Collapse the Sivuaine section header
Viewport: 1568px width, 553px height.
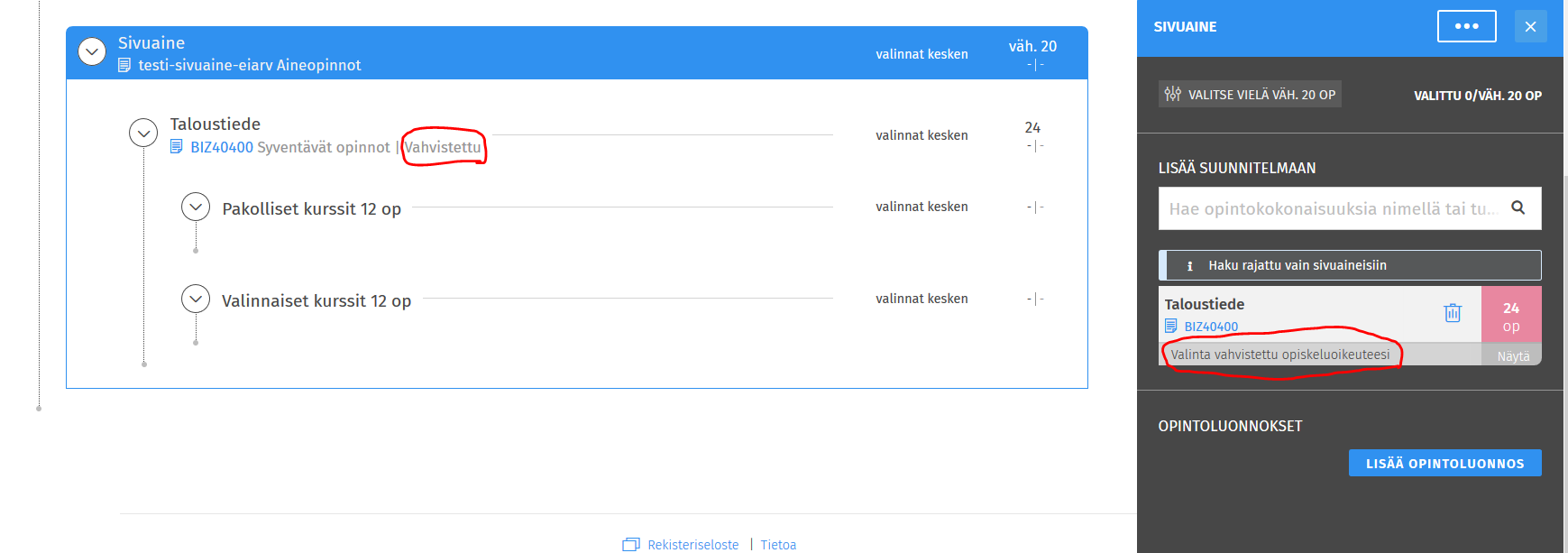[x=92, y=51]
